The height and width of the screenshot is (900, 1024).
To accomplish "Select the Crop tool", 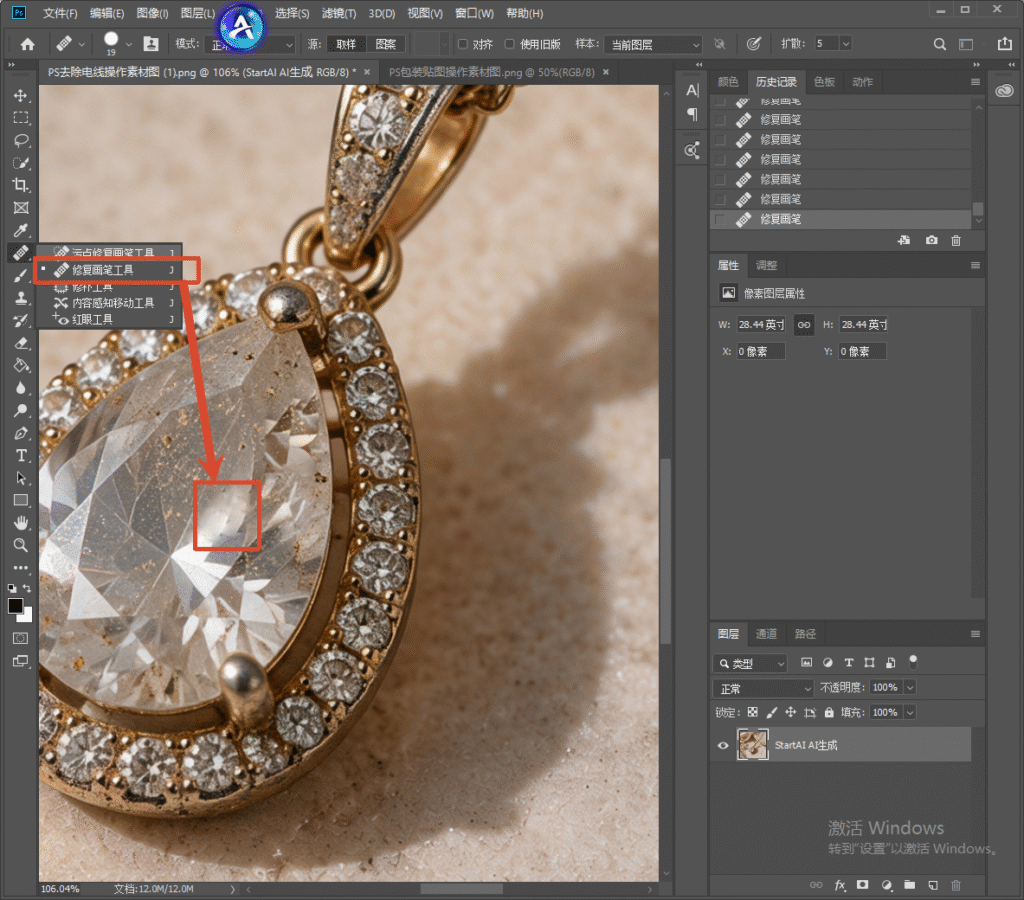I will [21, 185].
